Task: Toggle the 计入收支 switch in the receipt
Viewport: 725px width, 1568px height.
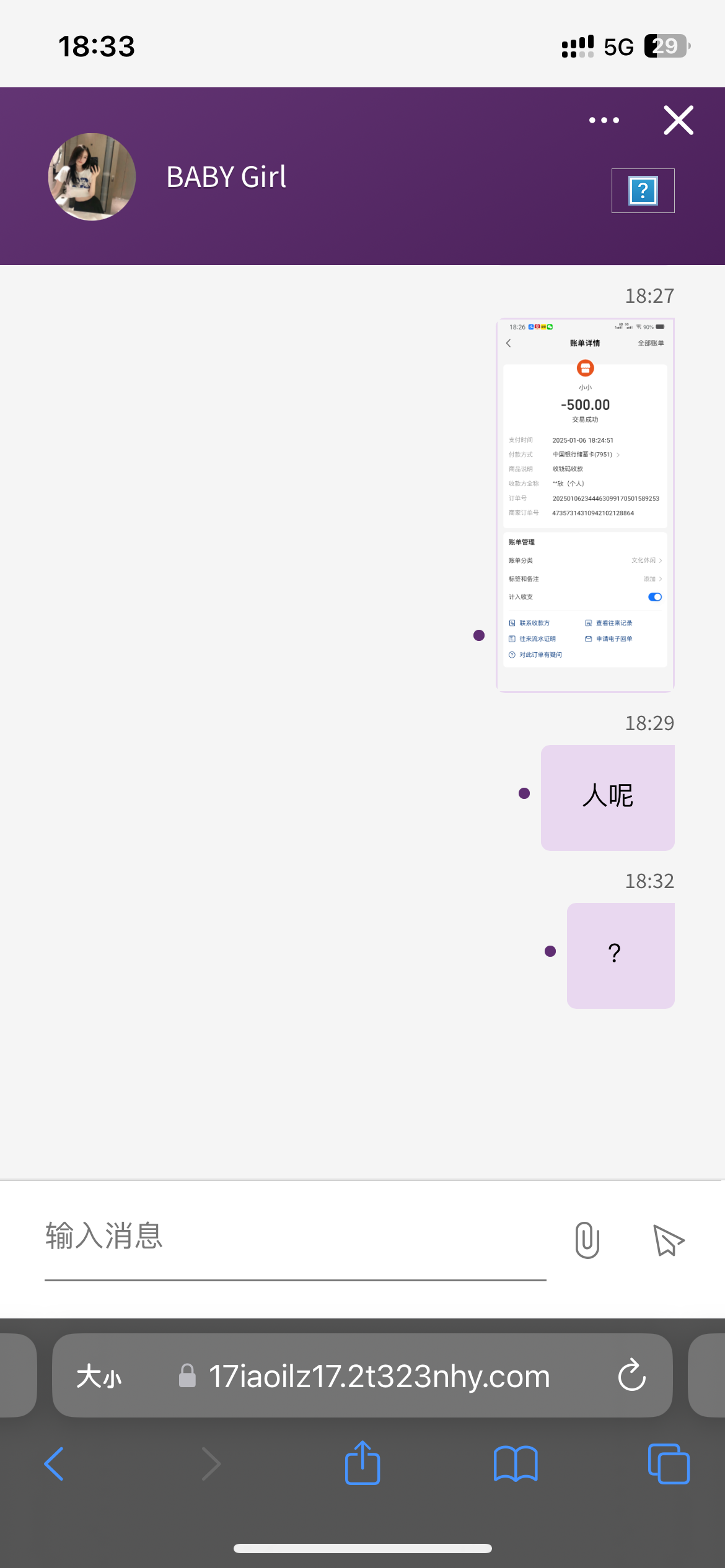Action: coord(654,597)
